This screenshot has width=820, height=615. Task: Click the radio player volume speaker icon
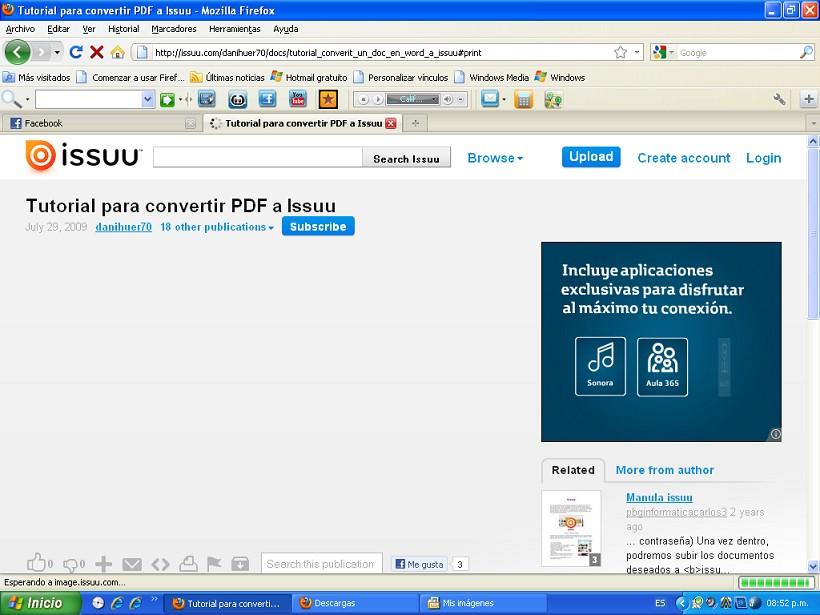pyautogui.click(x=448, y=99)
